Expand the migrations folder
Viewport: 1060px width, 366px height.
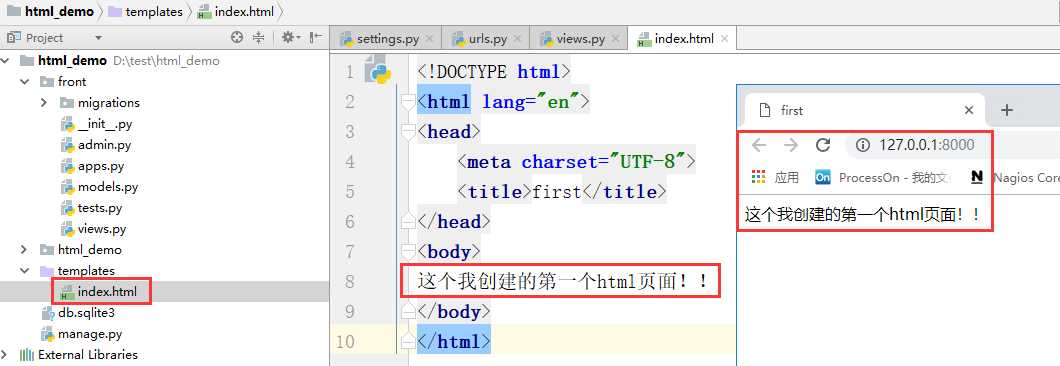pyautogui.click(x=44, y=103)
